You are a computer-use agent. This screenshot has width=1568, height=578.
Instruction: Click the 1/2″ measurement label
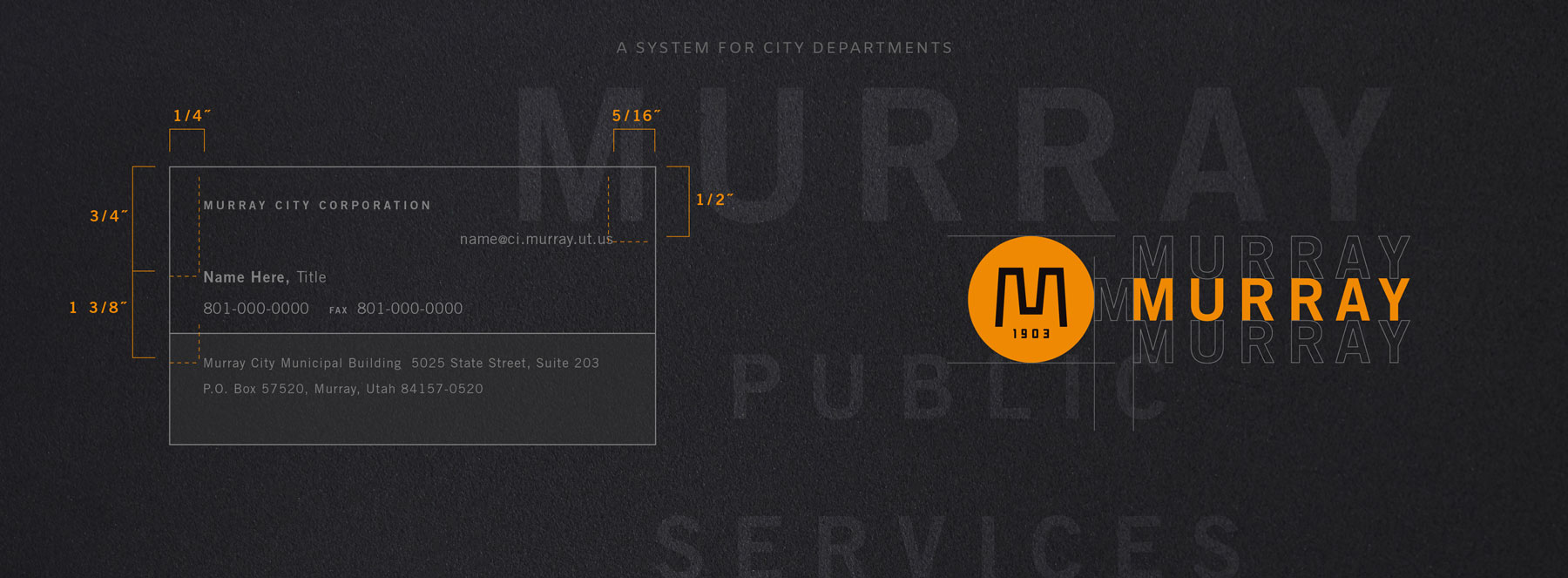pyautogui.click(x=714, y=200)
